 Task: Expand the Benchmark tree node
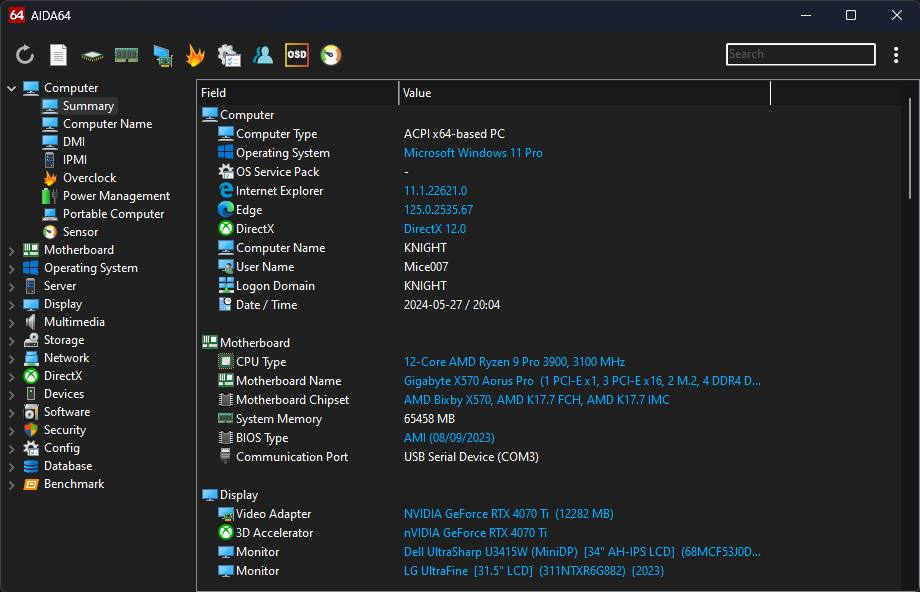pos(12,484)
